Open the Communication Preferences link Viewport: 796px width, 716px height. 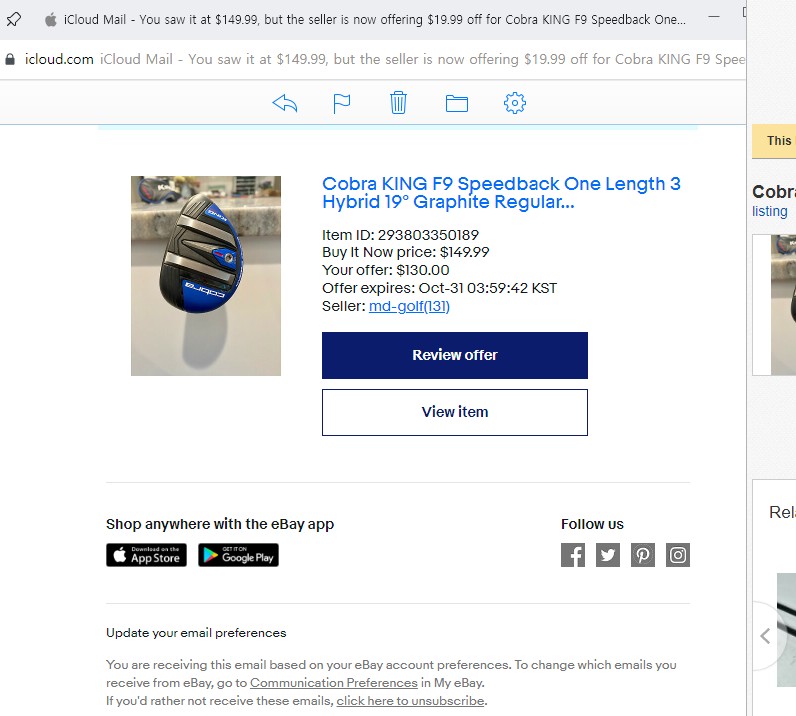pyautogui.click(x=334, y=683)
